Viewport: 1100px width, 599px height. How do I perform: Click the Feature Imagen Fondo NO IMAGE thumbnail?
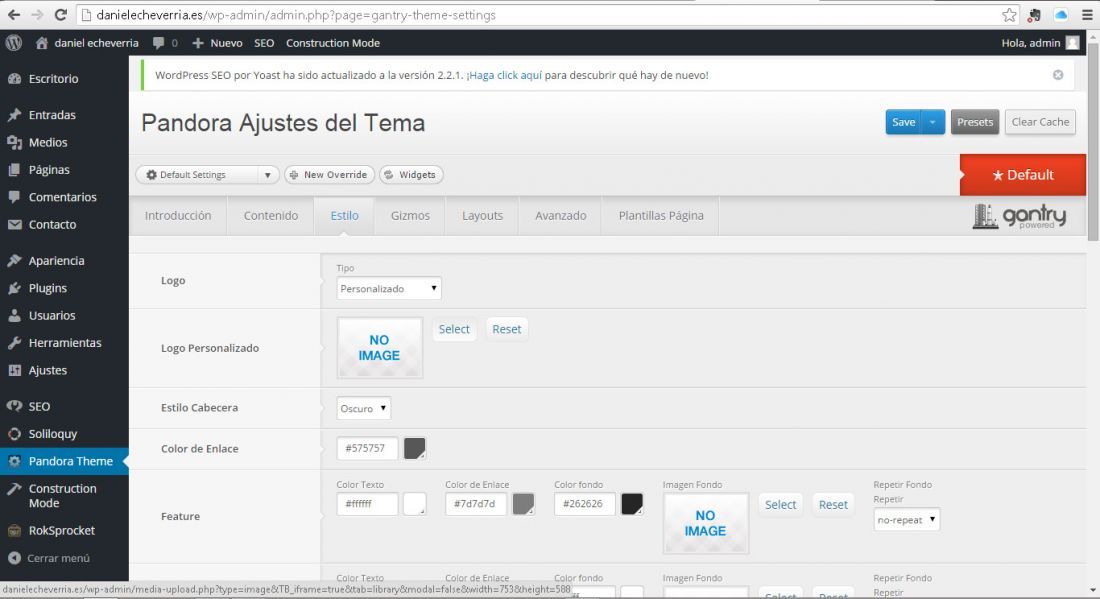point(706,523)
